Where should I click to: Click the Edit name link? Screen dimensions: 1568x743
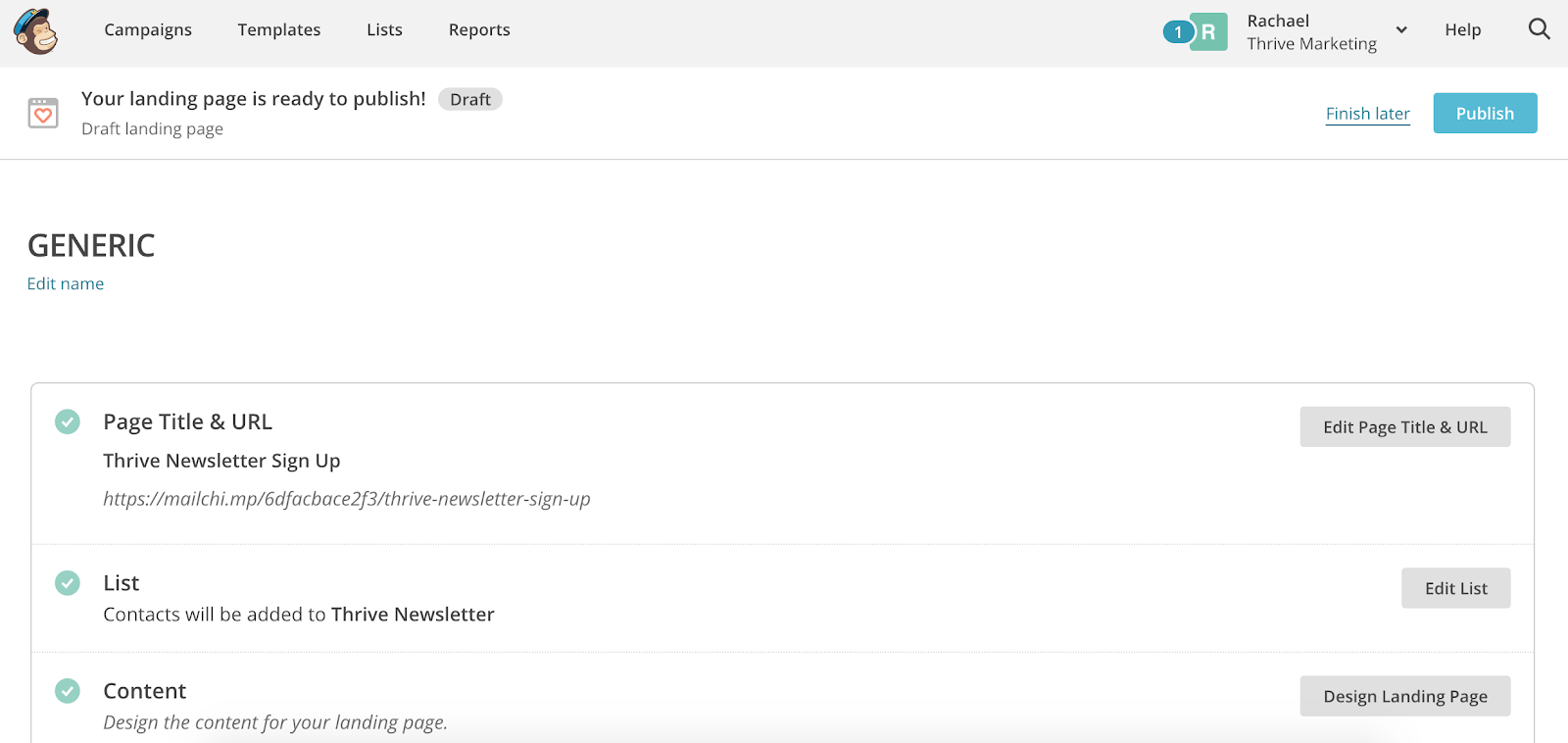(x=66, y=283)
